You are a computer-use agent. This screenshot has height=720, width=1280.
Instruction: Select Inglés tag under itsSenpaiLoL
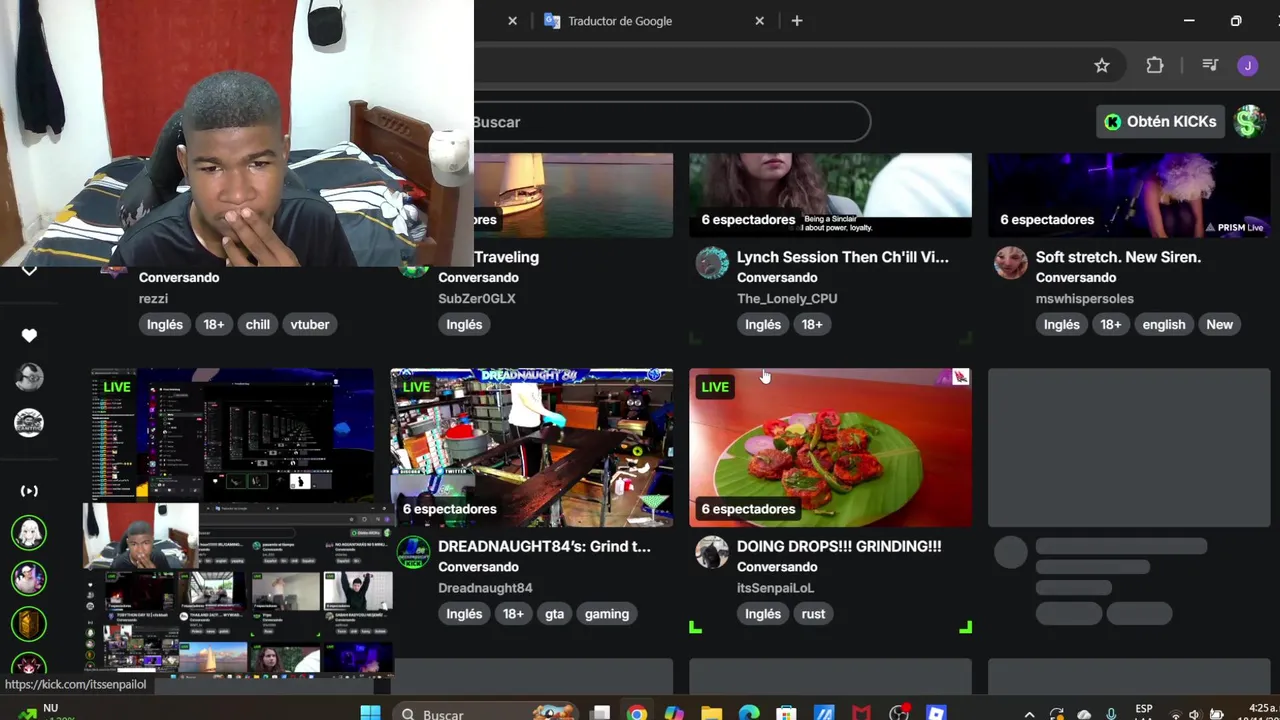763,614
